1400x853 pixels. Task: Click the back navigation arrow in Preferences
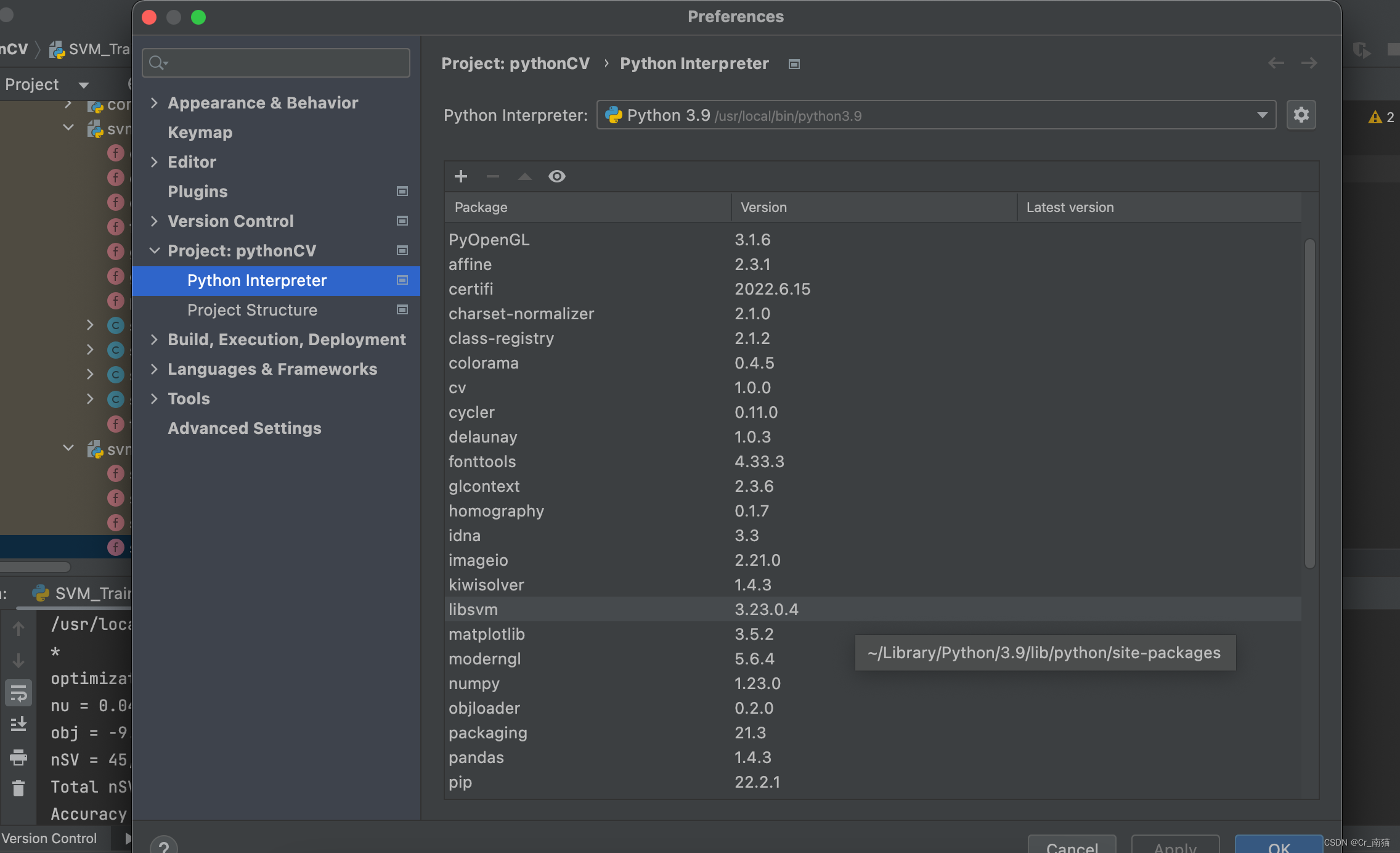1276,63
